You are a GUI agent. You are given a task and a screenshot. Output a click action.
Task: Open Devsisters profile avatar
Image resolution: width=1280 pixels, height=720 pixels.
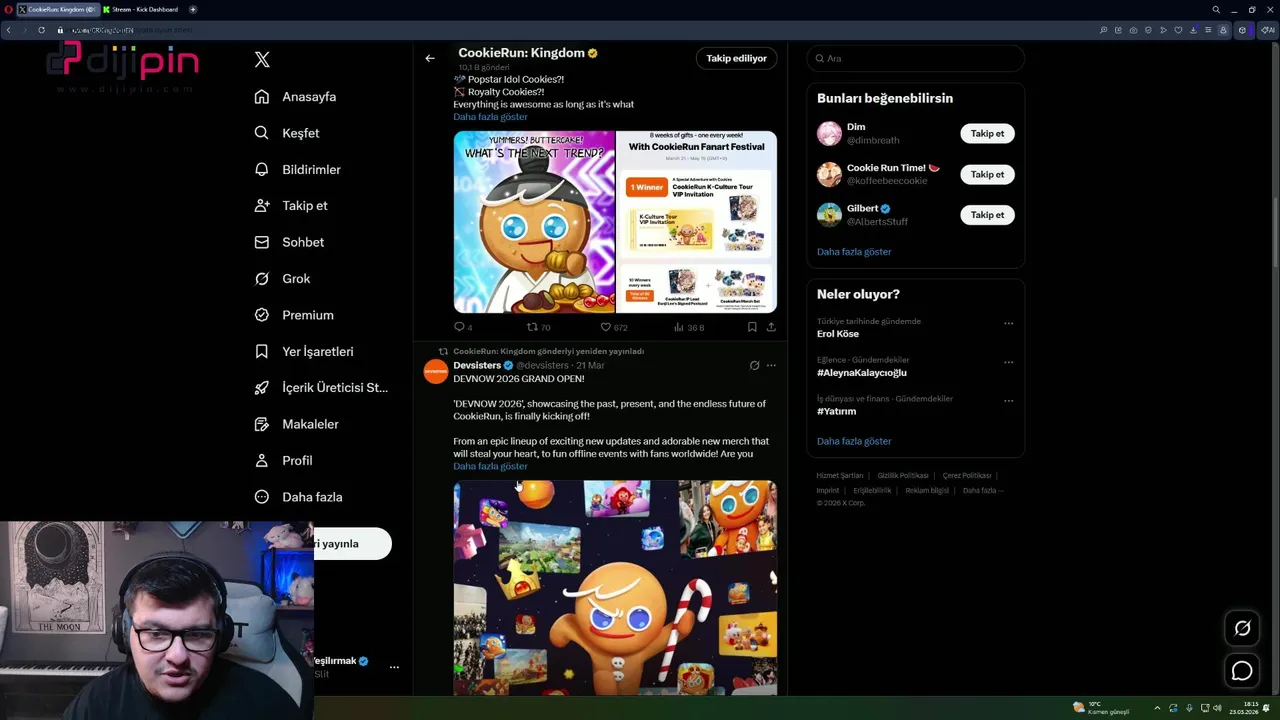pos(436,372)
